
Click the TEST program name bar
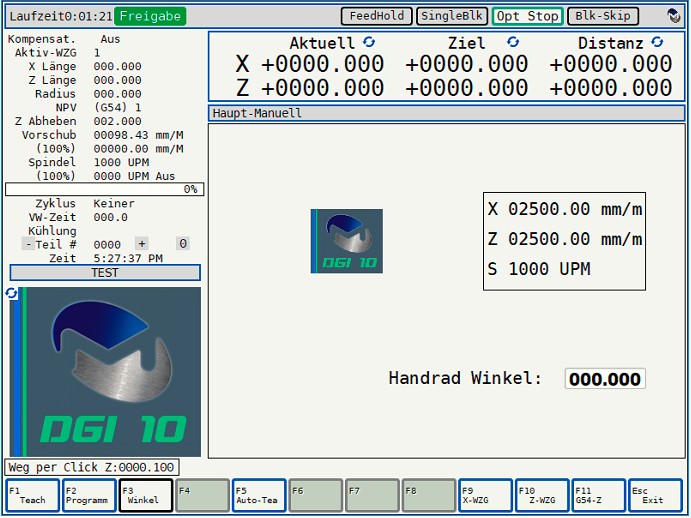(105, 272)
